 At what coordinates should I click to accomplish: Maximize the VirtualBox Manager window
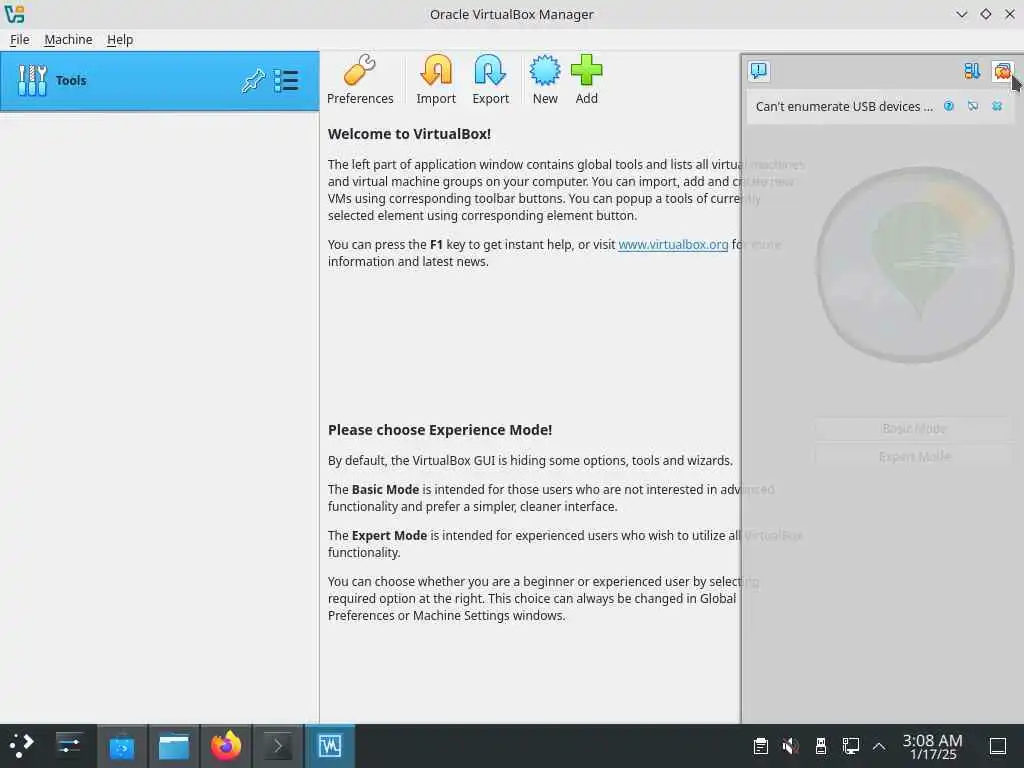click(x=985, y=14)
